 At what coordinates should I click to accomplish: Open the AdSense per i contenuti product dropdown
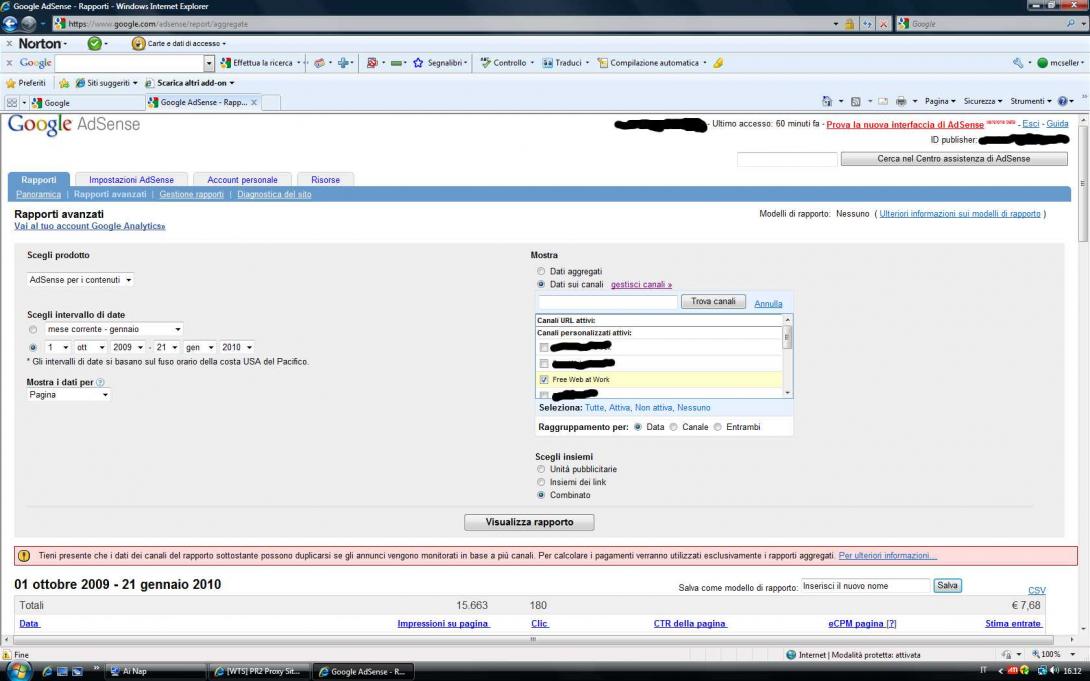coord(80,279)
